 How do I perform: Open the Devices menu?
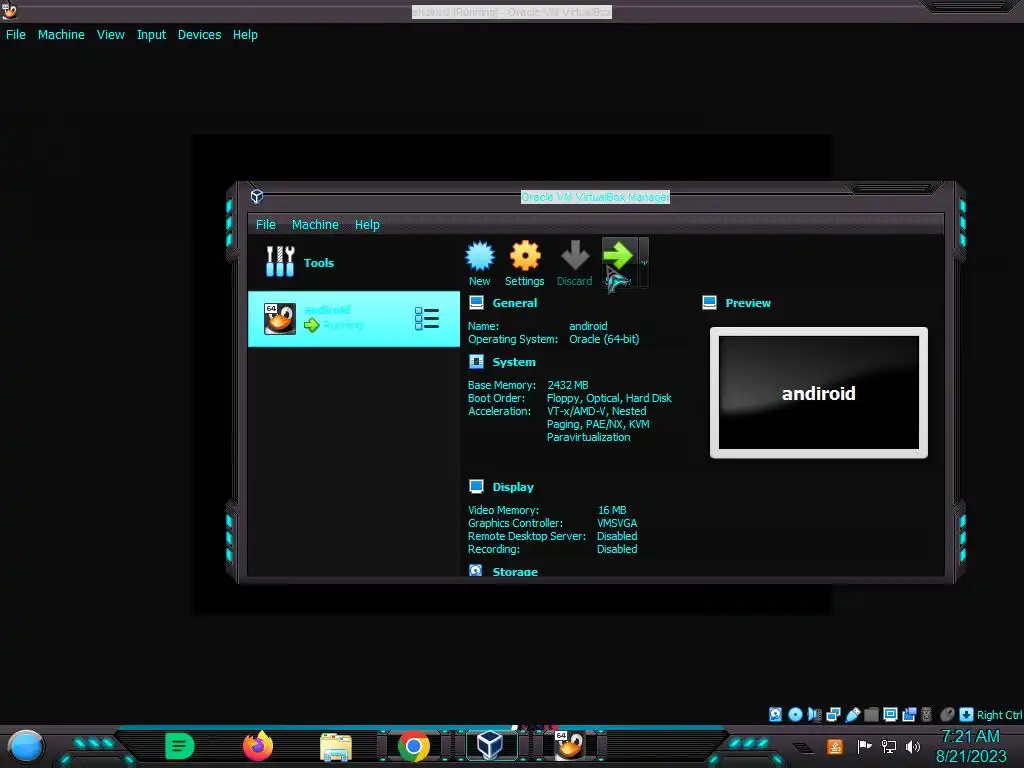click(x=199, y=35)
